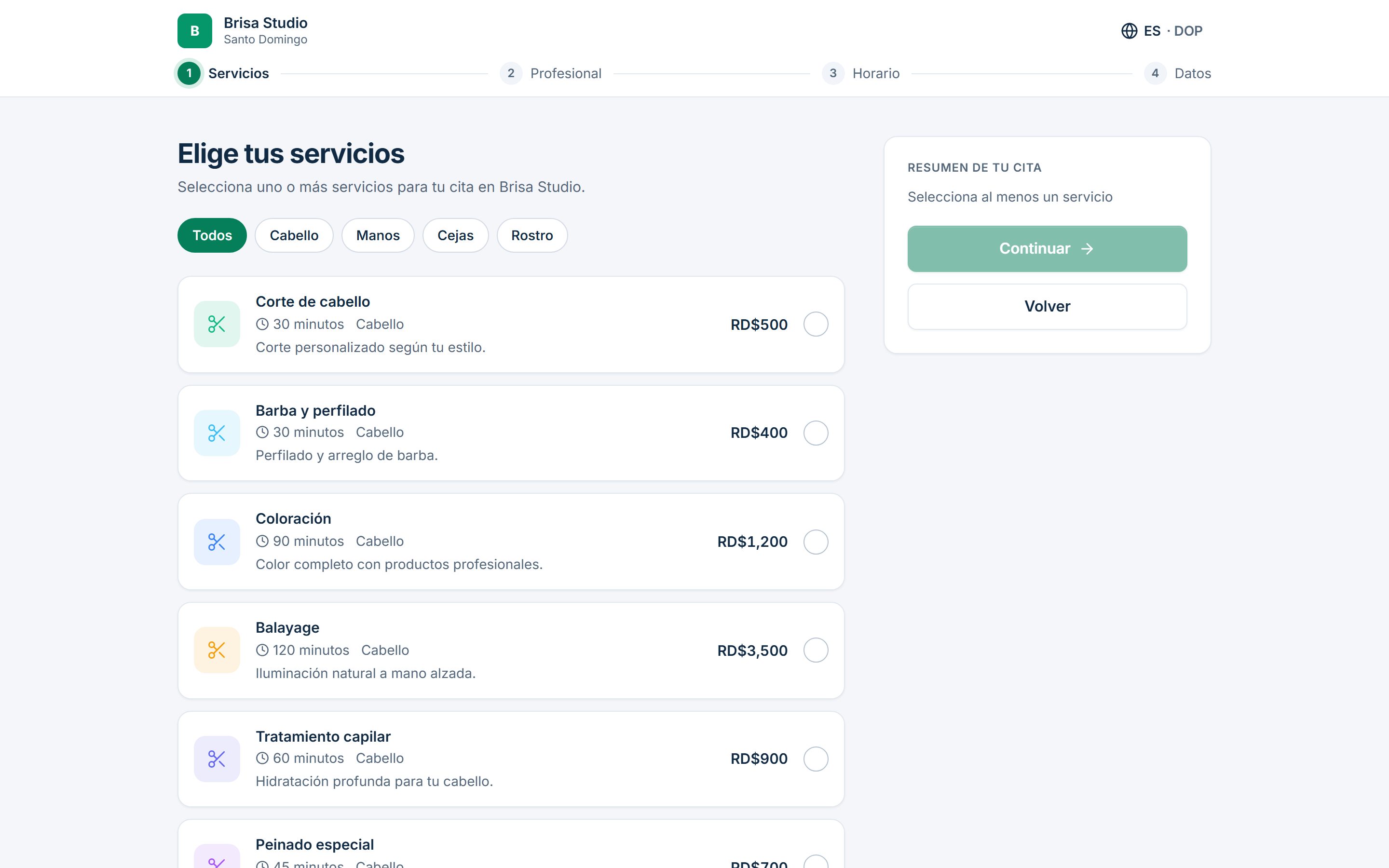
Task: Click the clock icon beside 120 minutos
Action: point(262,650)
